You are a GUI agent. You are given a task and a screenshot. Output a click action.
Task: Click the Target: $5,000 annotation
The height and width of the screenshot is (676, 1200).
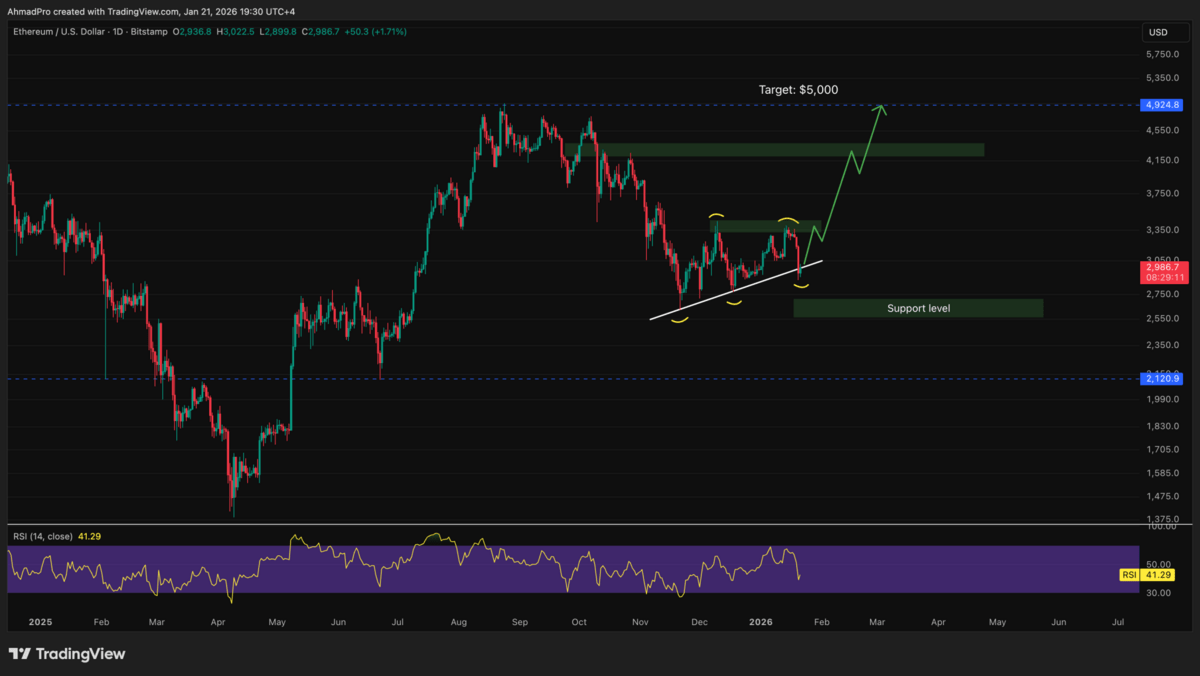click(798, 89)
